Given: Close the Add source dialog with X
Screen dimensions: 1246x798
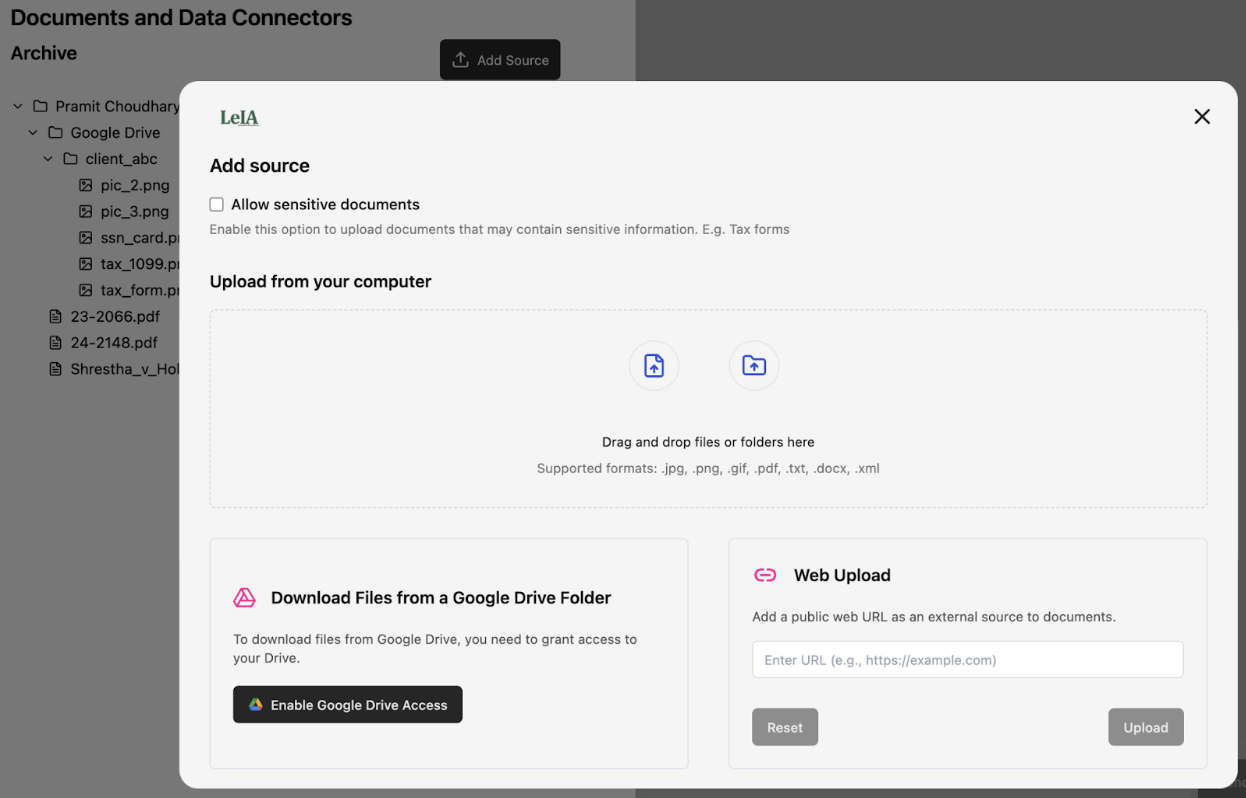Looking at the screenshot, I should [1202, 117].
